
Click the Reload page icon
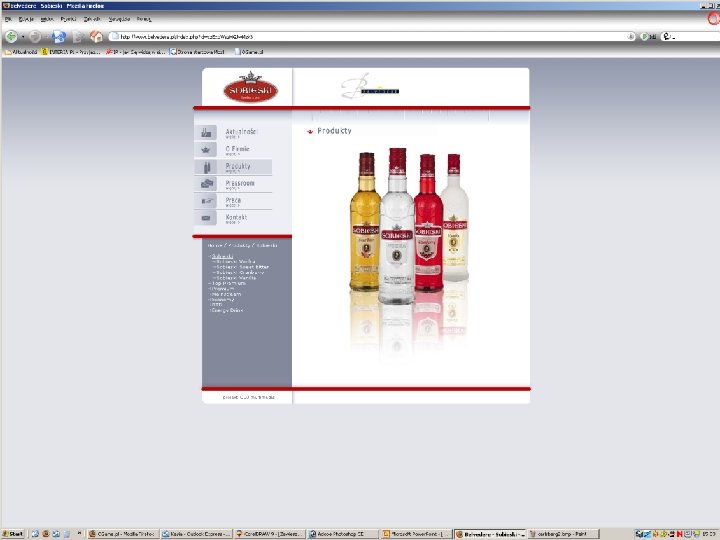coord(59,36)
